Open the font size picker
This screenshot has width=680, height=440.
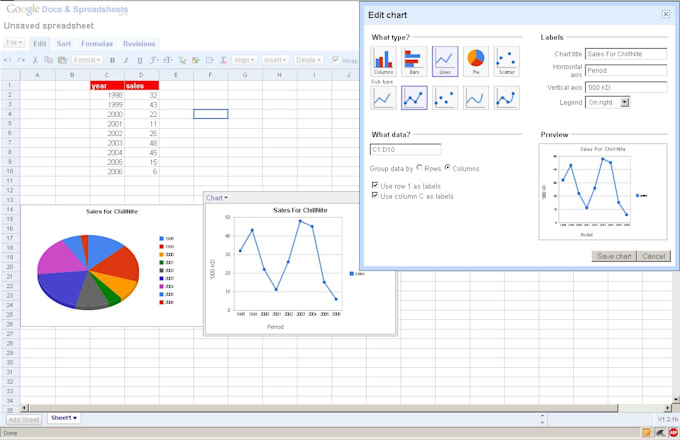[x=168, y=60]
